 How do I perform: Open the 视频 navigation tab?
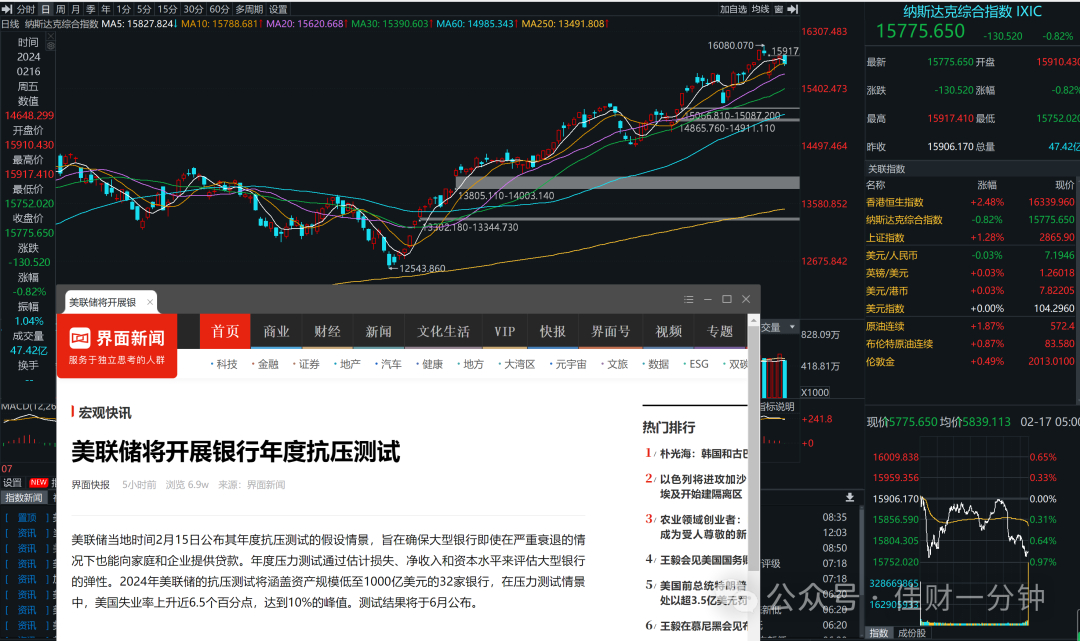tap(668, 331)
